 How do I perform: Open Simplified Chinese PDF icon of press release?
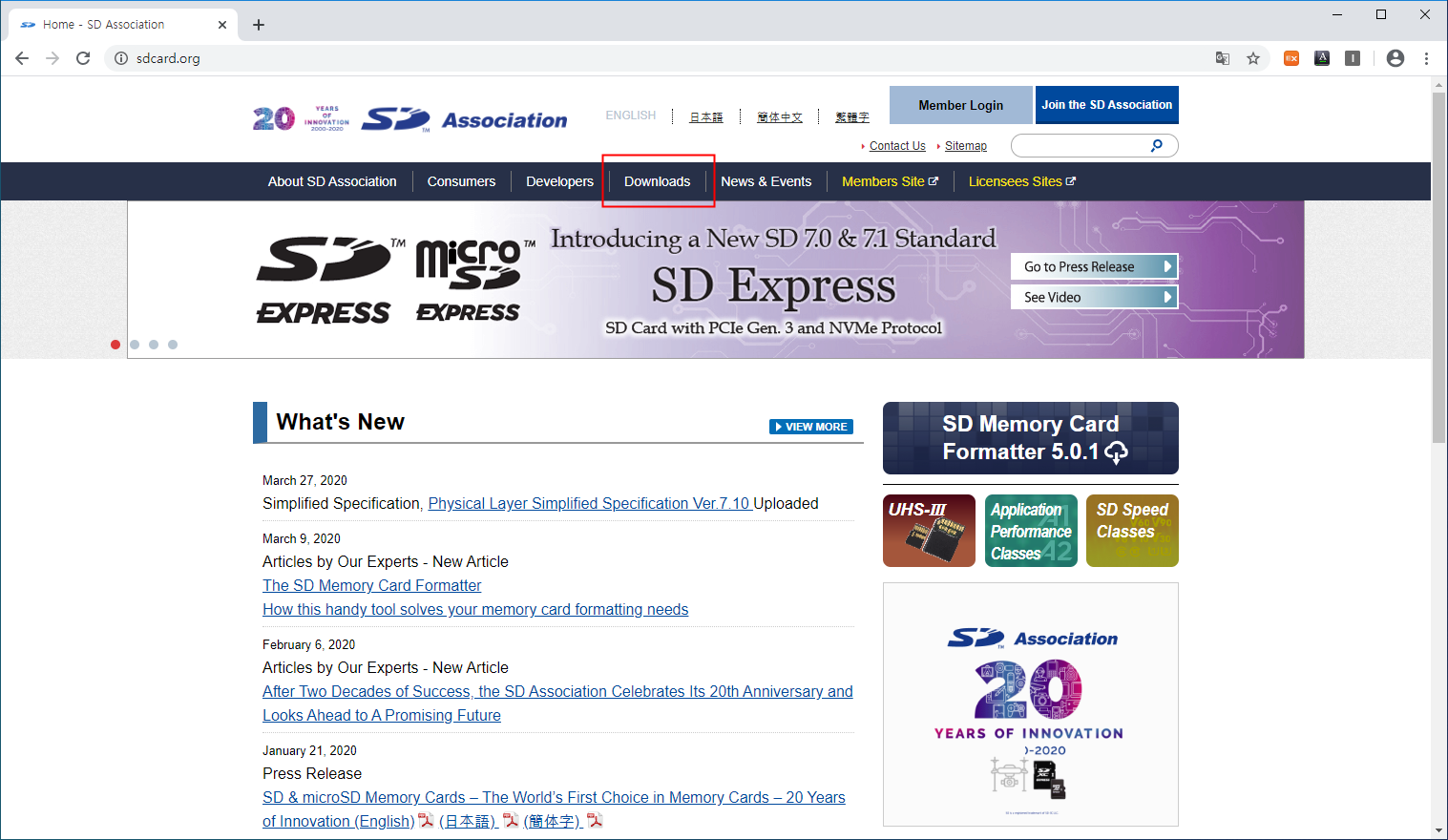click(595, 820)
